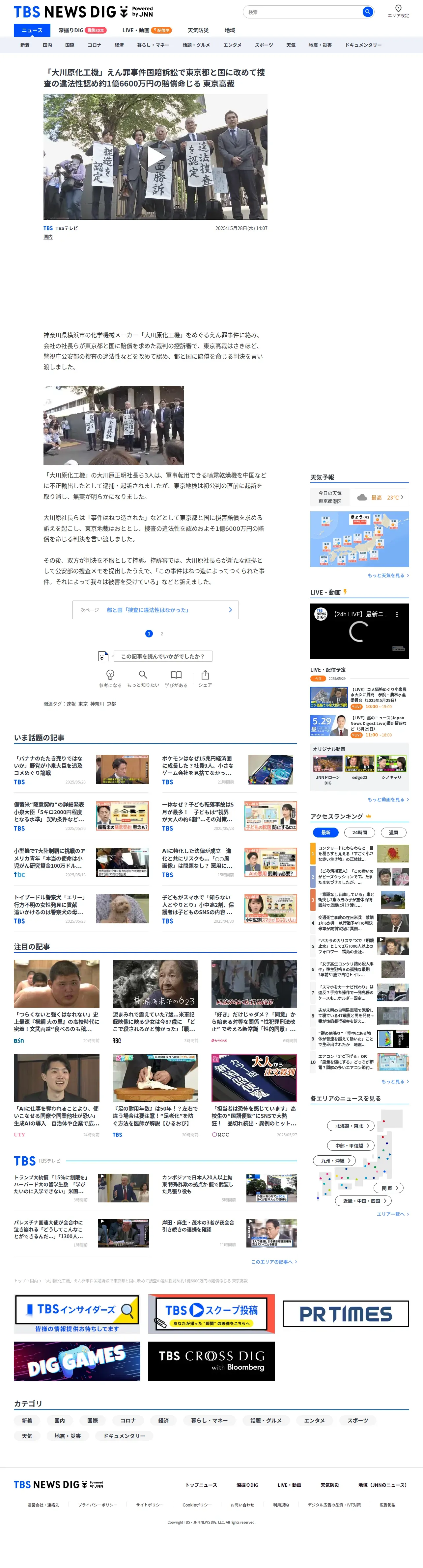Switch to the 深掘りDIG tab
423x1568 pixels.
(x=82, y=30)
